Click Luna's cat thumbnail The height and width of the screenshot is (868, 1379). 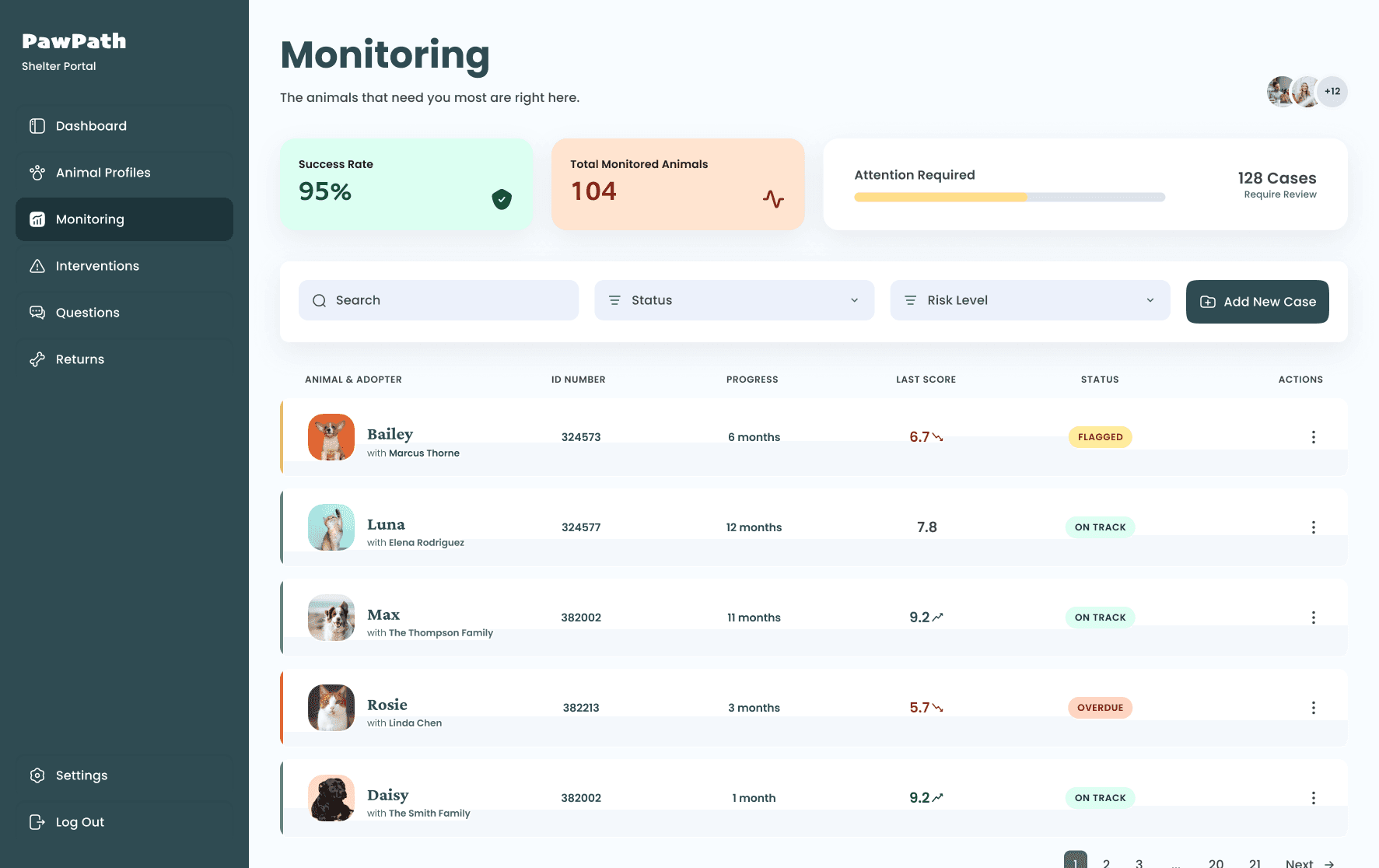pos(331,527)
